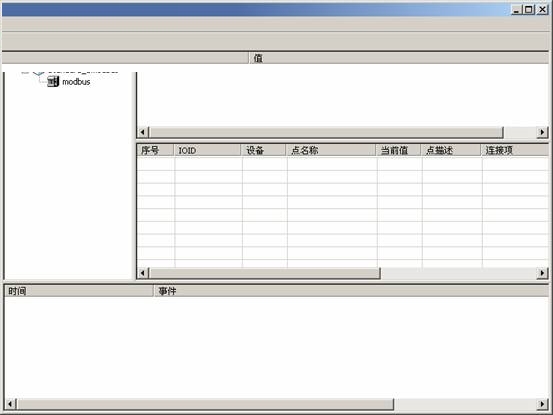
Task: Select the modbus tree node label
Action: coord(76,82)
